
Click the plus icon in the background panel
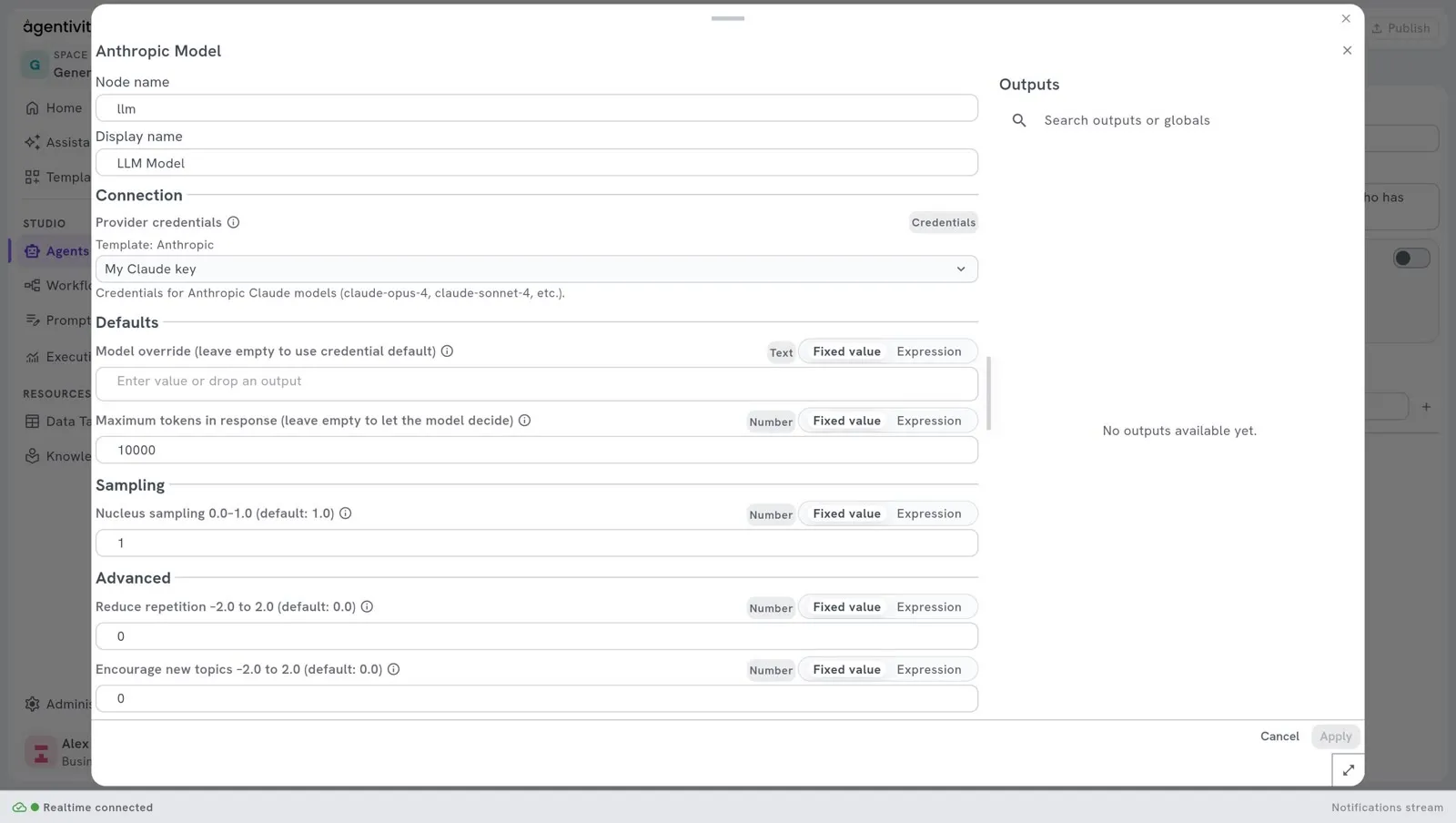(x=1426, y=407)
